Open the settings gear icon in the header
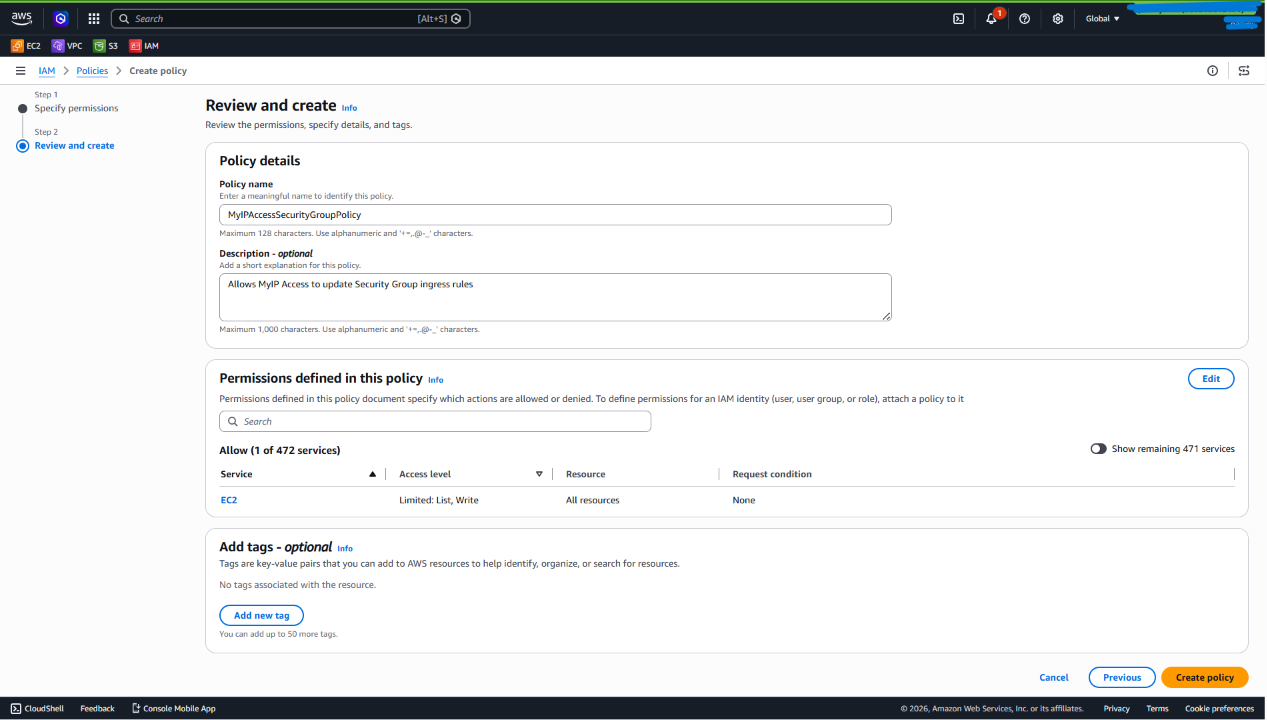Screen dimensions: 1267x720 (x=1058, y=18)
